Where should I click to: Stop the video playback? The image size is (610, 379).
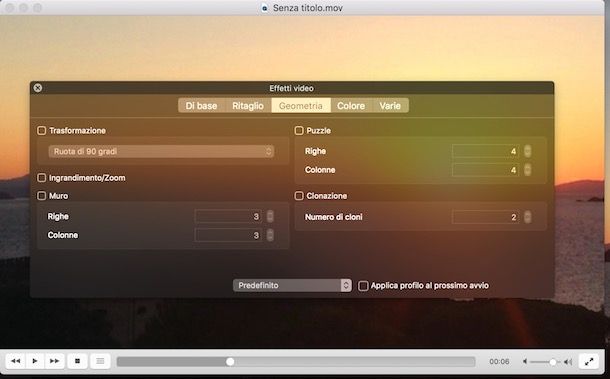point(77,361)
